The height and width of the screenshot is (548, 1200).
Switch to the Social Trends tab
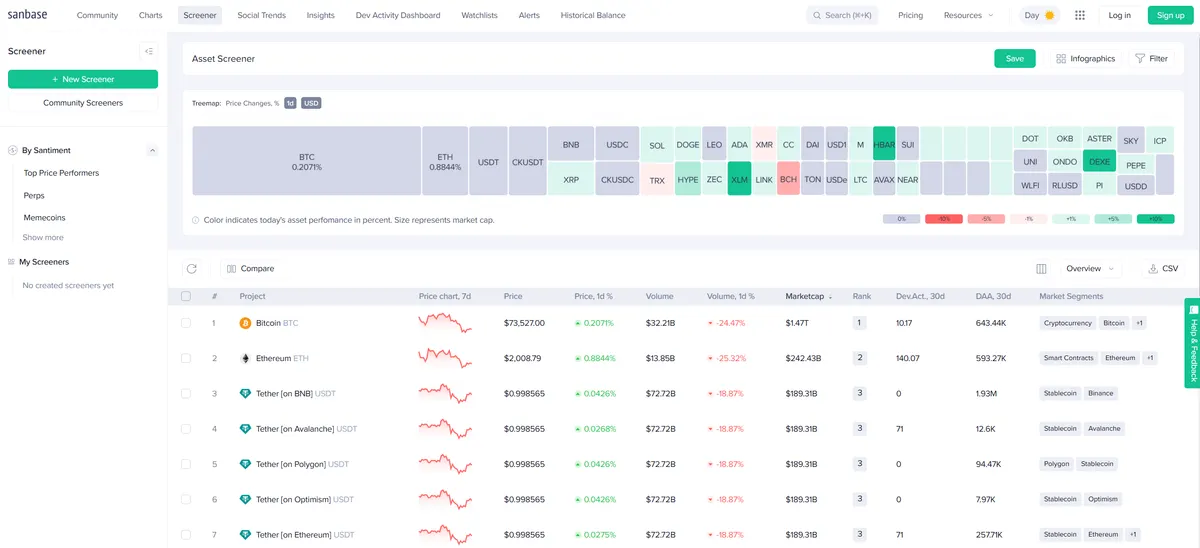coord(261,15)
